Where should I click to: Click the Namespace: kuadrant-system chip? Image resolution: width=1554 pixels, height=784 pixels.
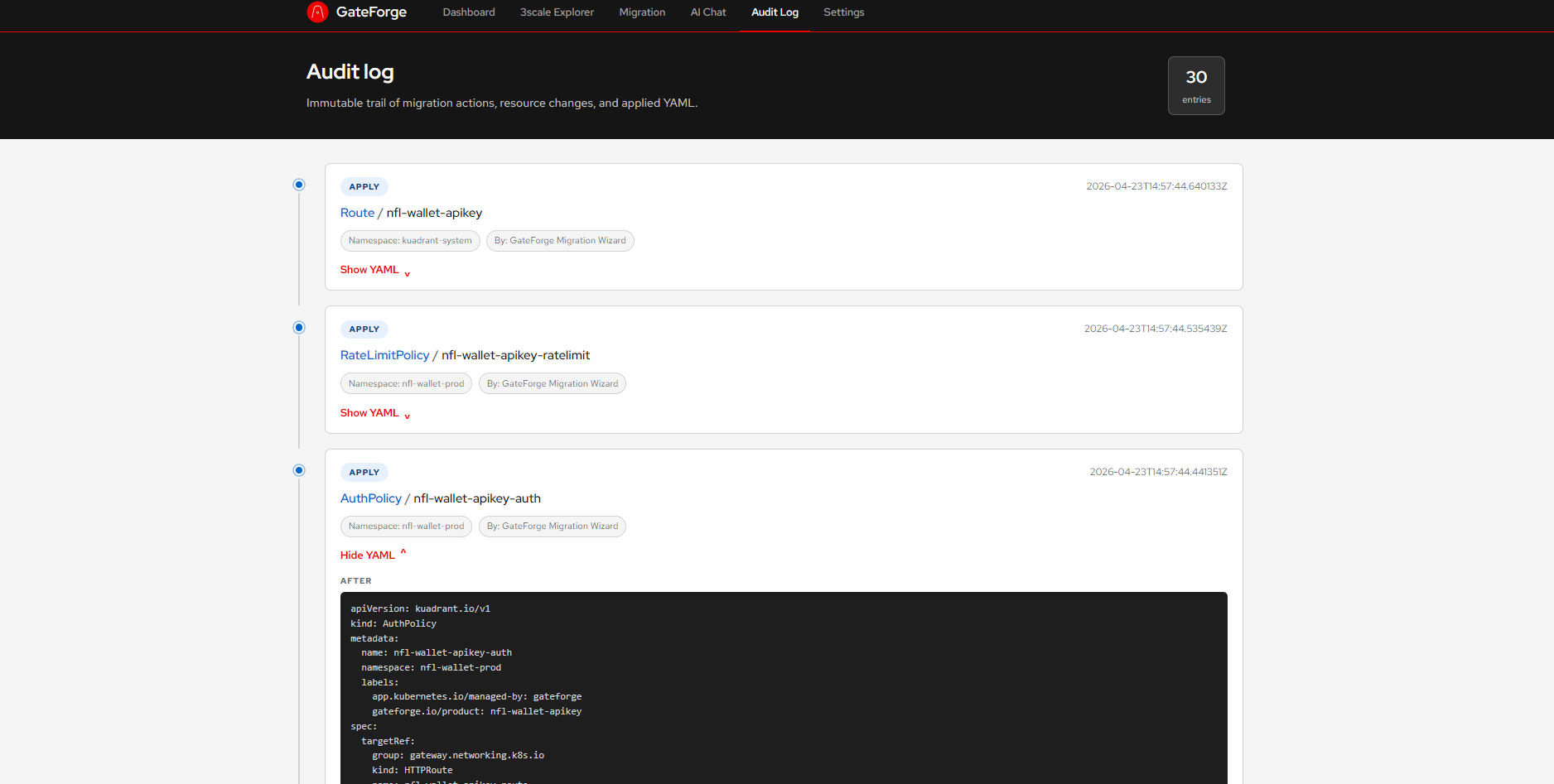tap(410, 241)
